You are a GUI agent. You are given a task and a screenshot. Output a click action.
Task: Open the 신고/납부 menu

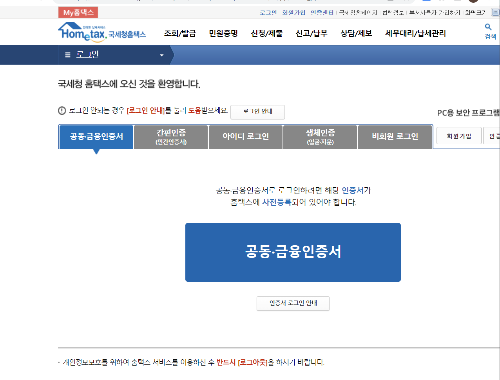tap(311, 33)
